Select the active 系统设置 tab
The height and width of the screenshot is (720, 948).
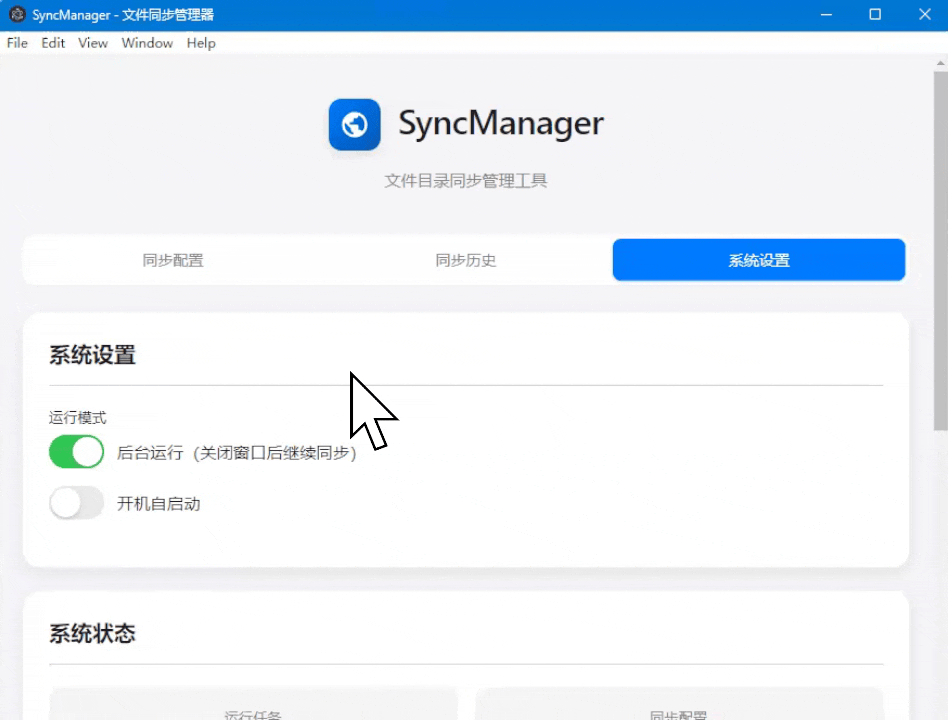pos(758,260)
